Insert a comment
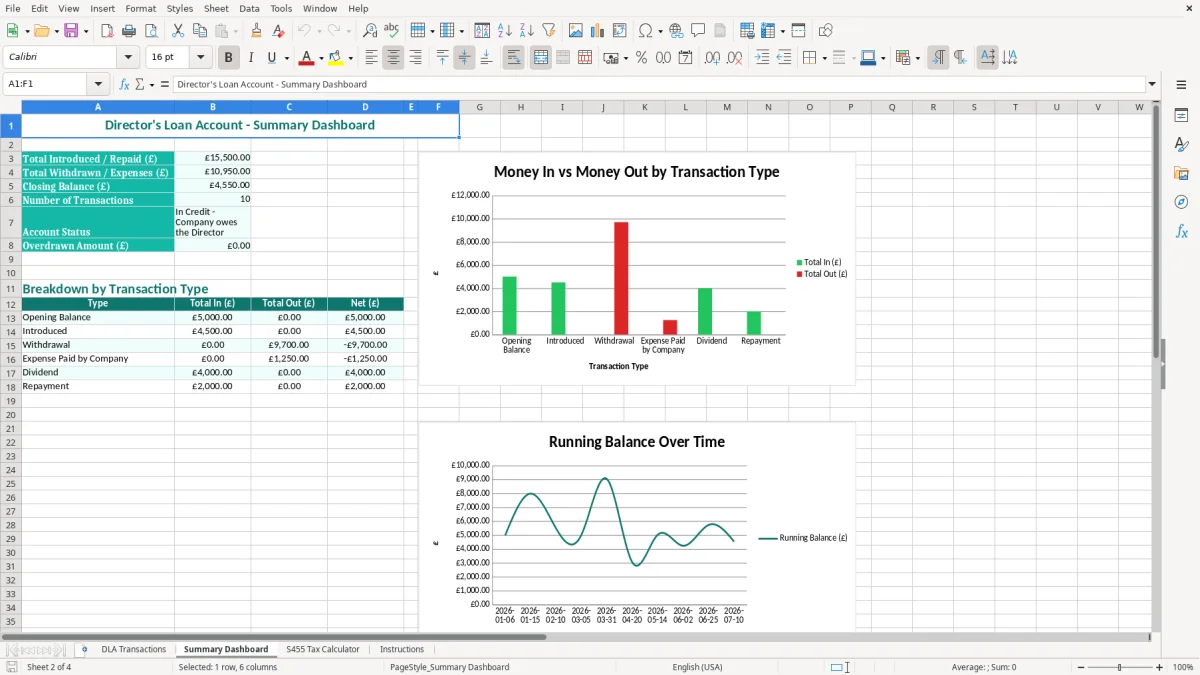1200x675 pixels. tap(698, 31)
